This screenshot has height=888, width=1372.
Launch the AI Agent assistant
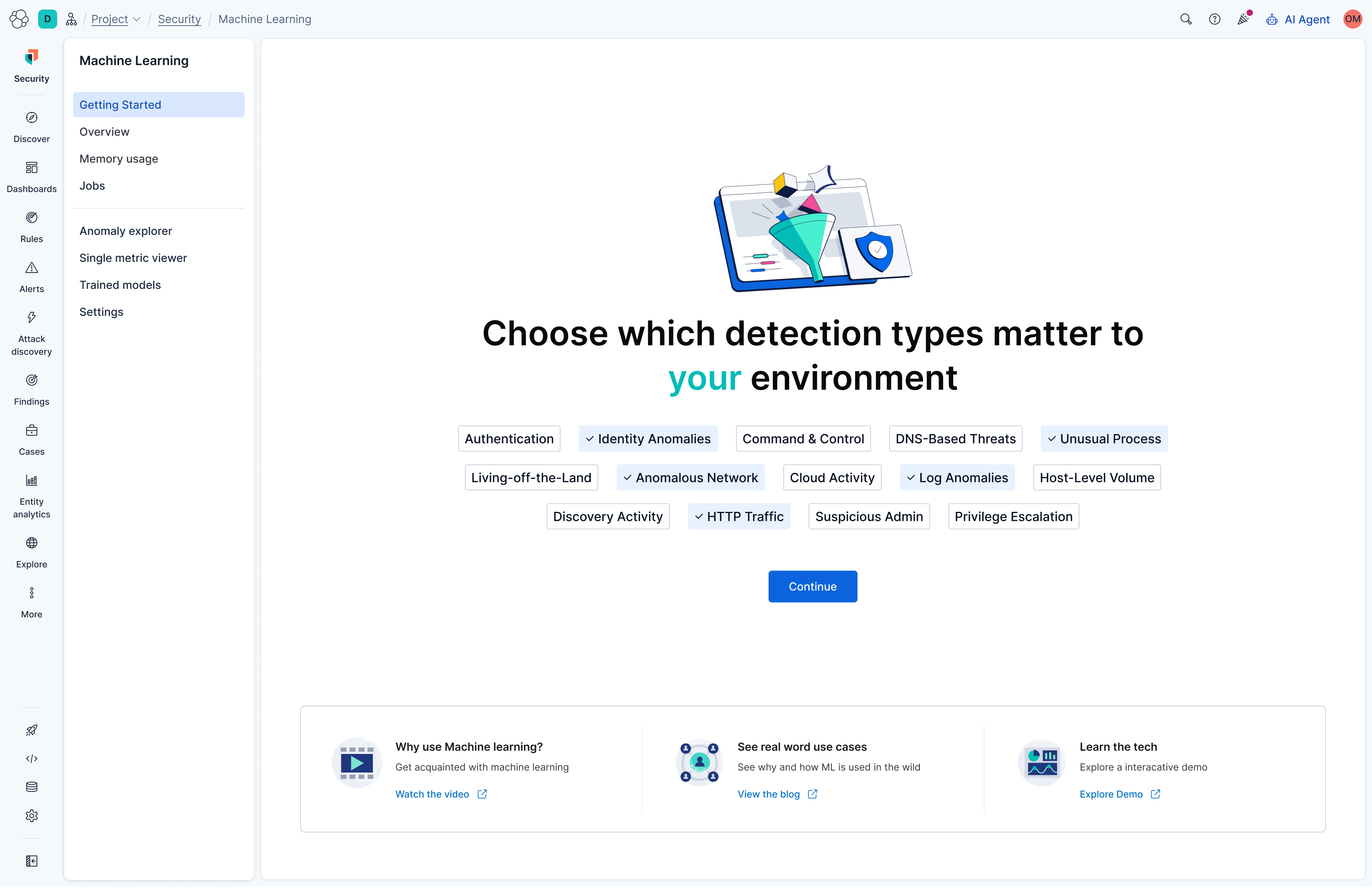pos(1298,19)
